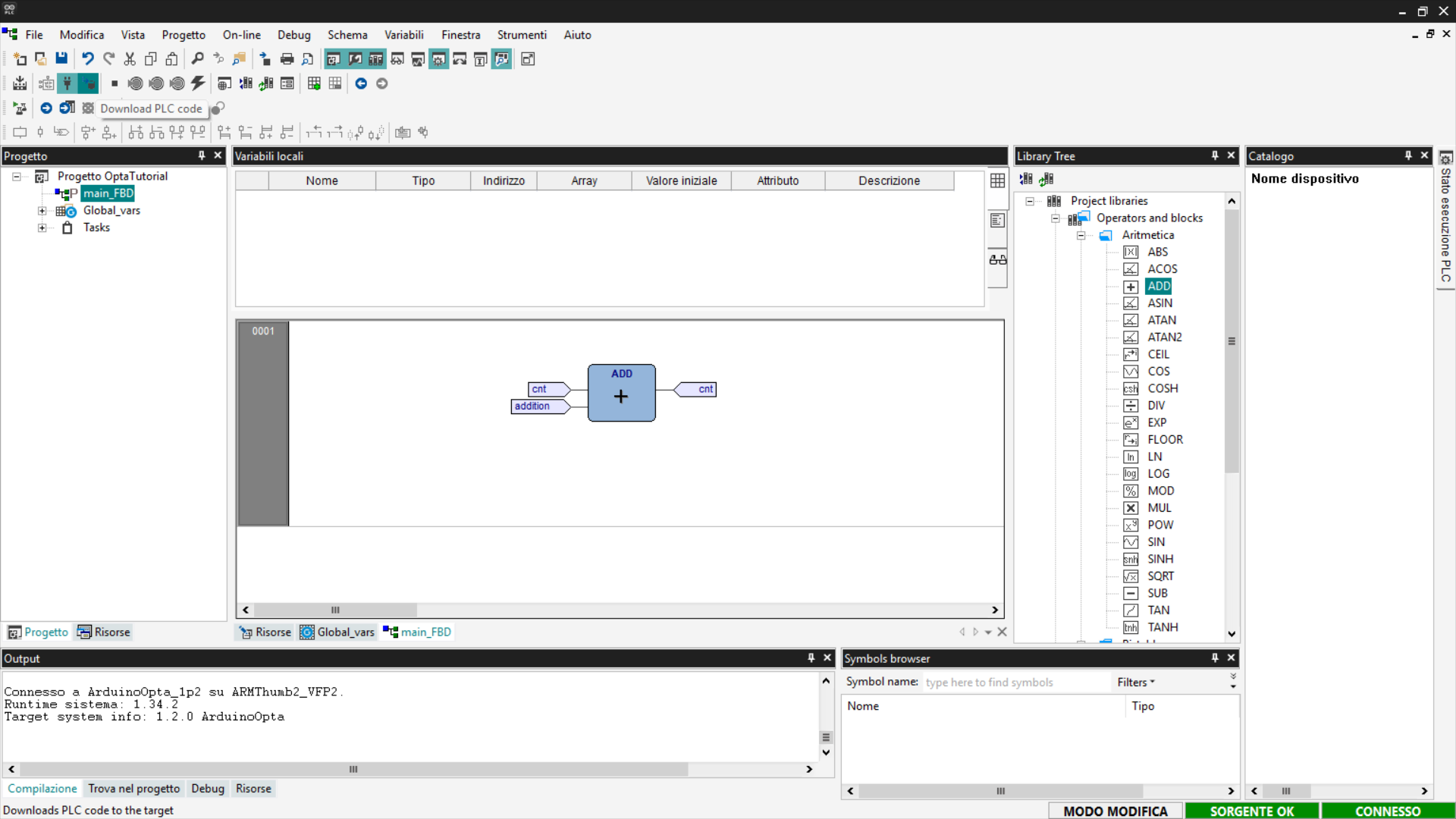Switch to the Global_vars editor tab

tap(337, 632)
